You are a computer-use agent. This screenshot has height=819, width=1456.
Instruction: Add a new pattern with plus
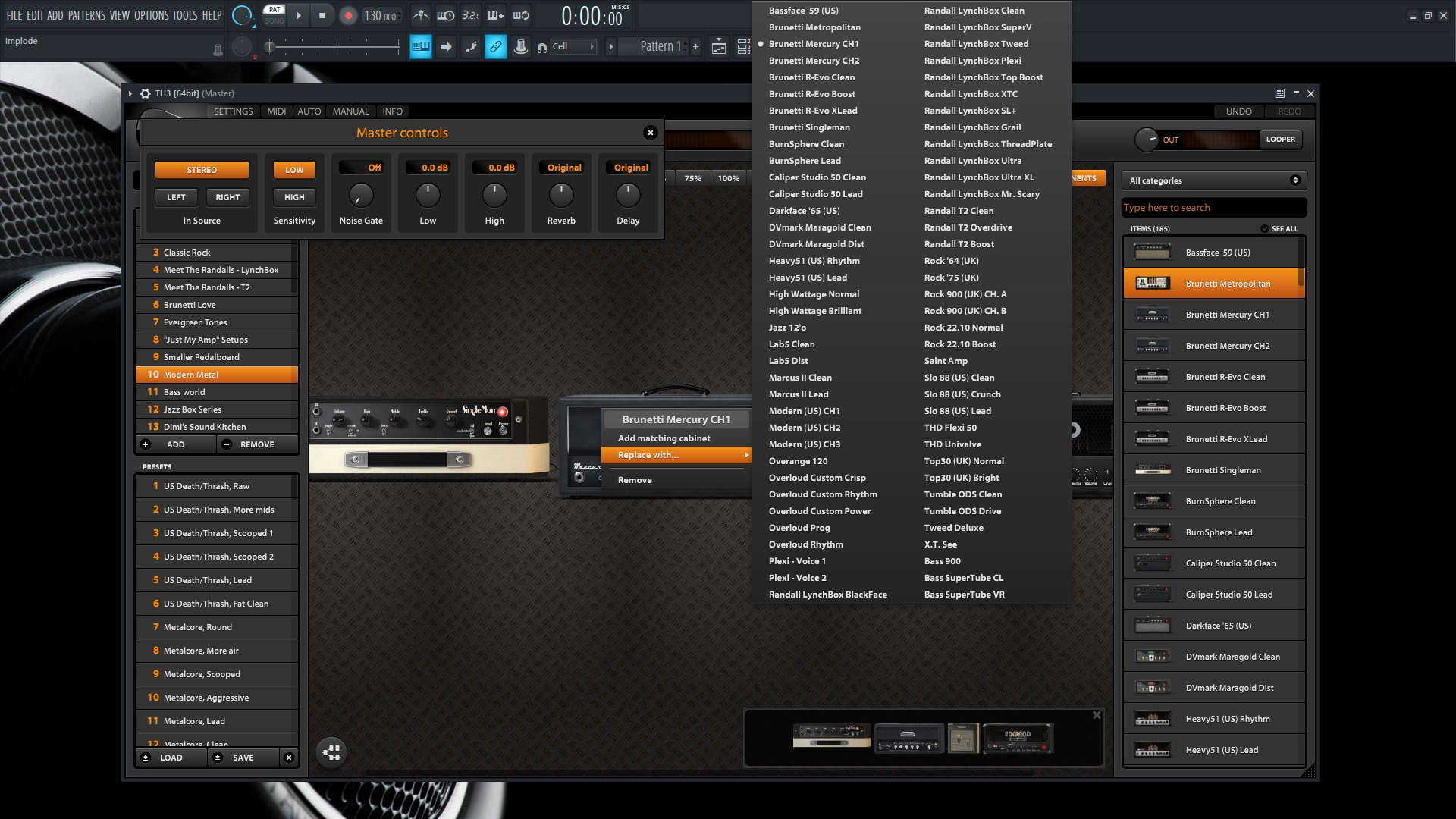tap(695, 47)
